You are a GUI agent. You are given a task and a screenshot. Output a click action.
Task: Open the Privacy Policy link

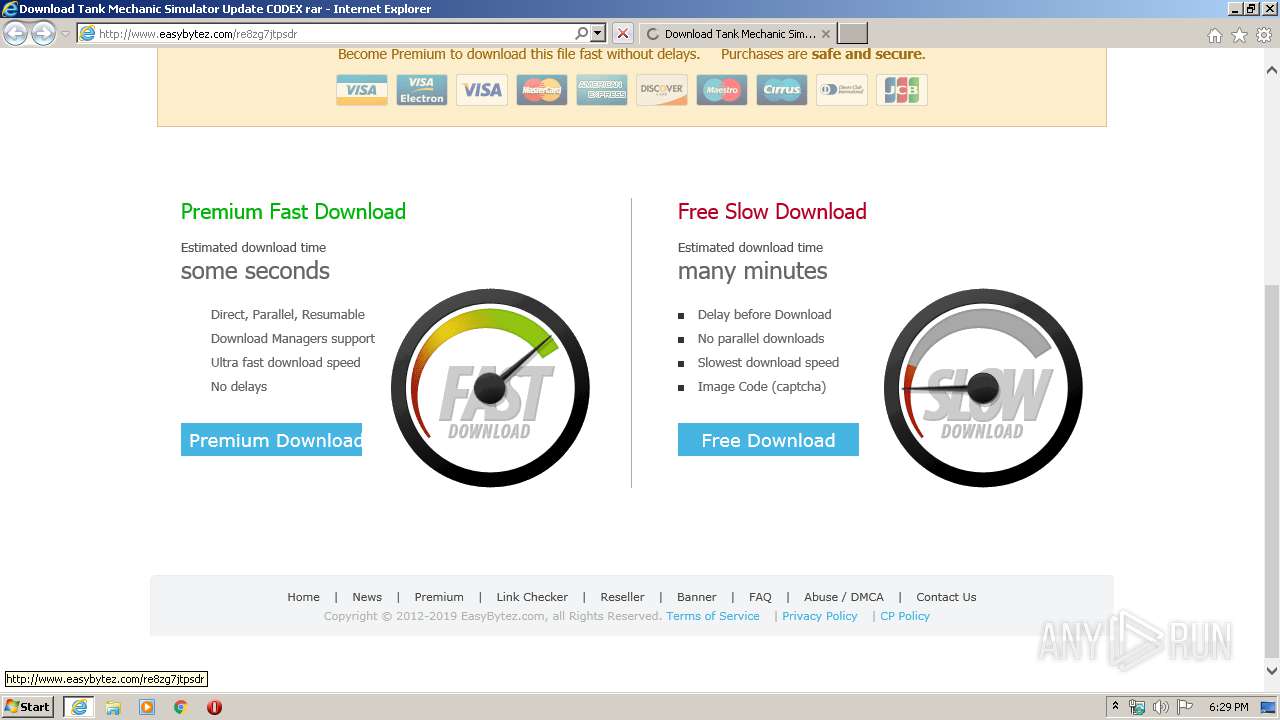[x=820, y=616]
